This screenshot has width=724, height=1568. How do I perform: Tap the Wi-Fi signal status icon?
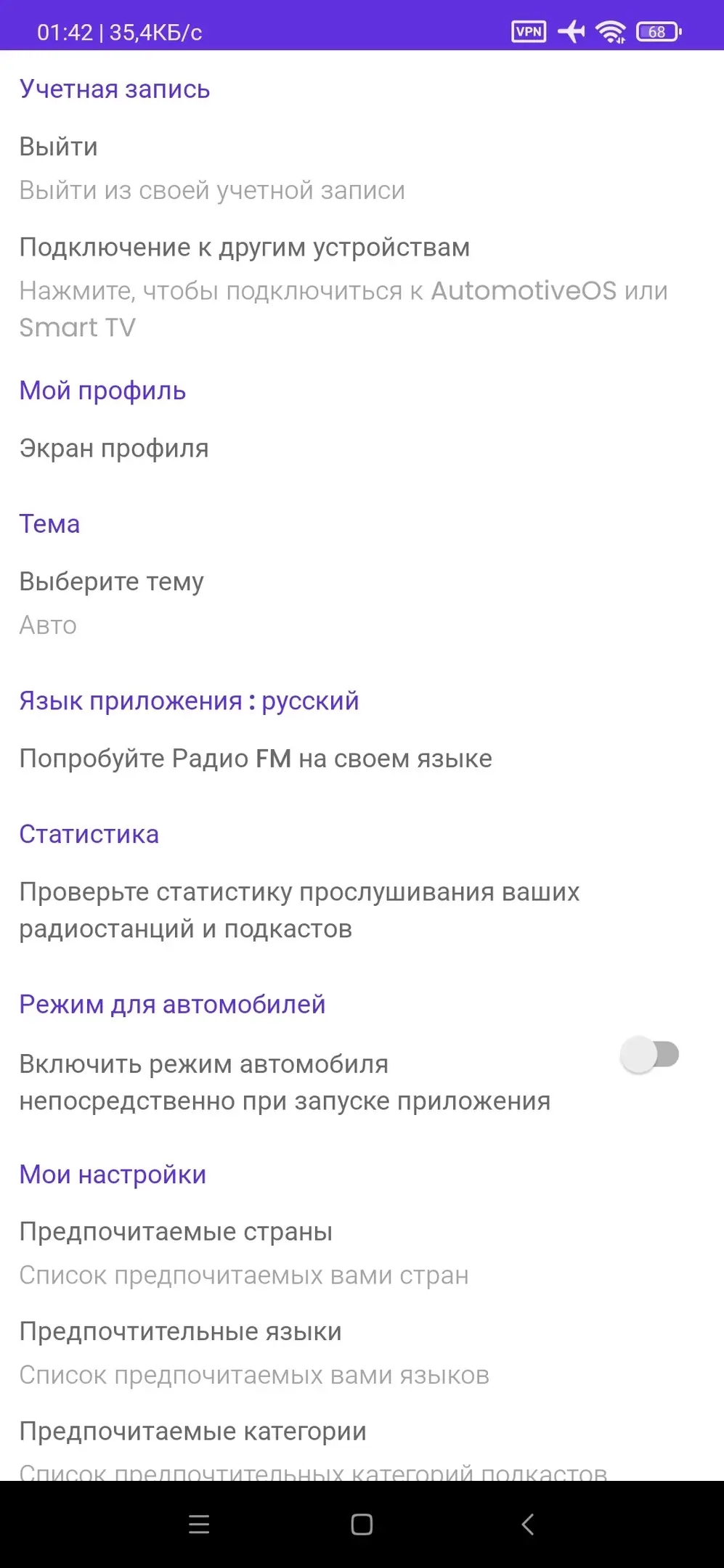(x=610, y=32)
